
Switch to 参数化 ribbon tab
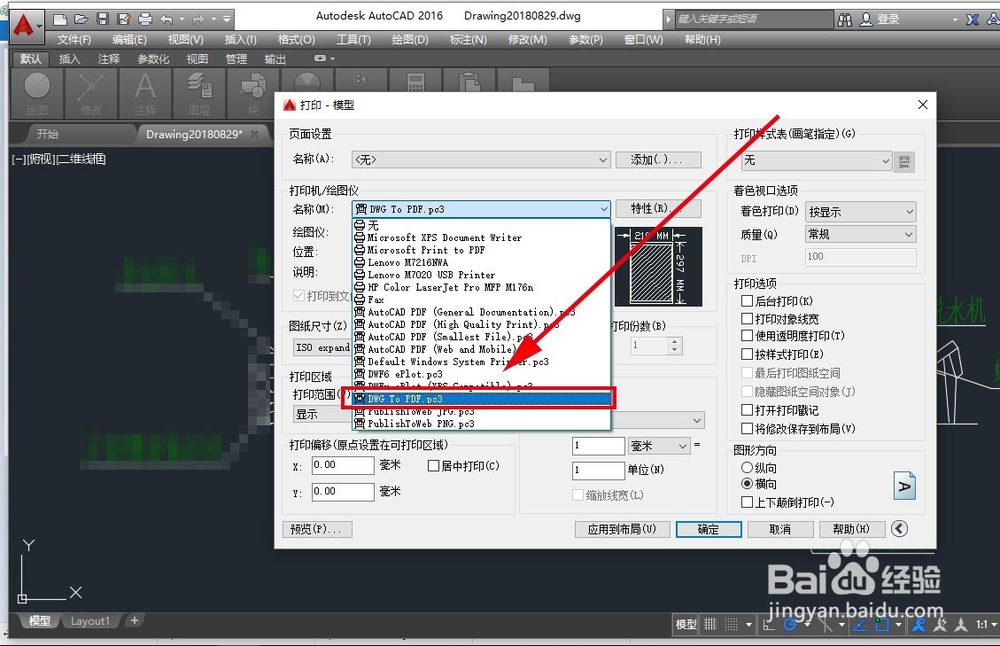(154, 59)
